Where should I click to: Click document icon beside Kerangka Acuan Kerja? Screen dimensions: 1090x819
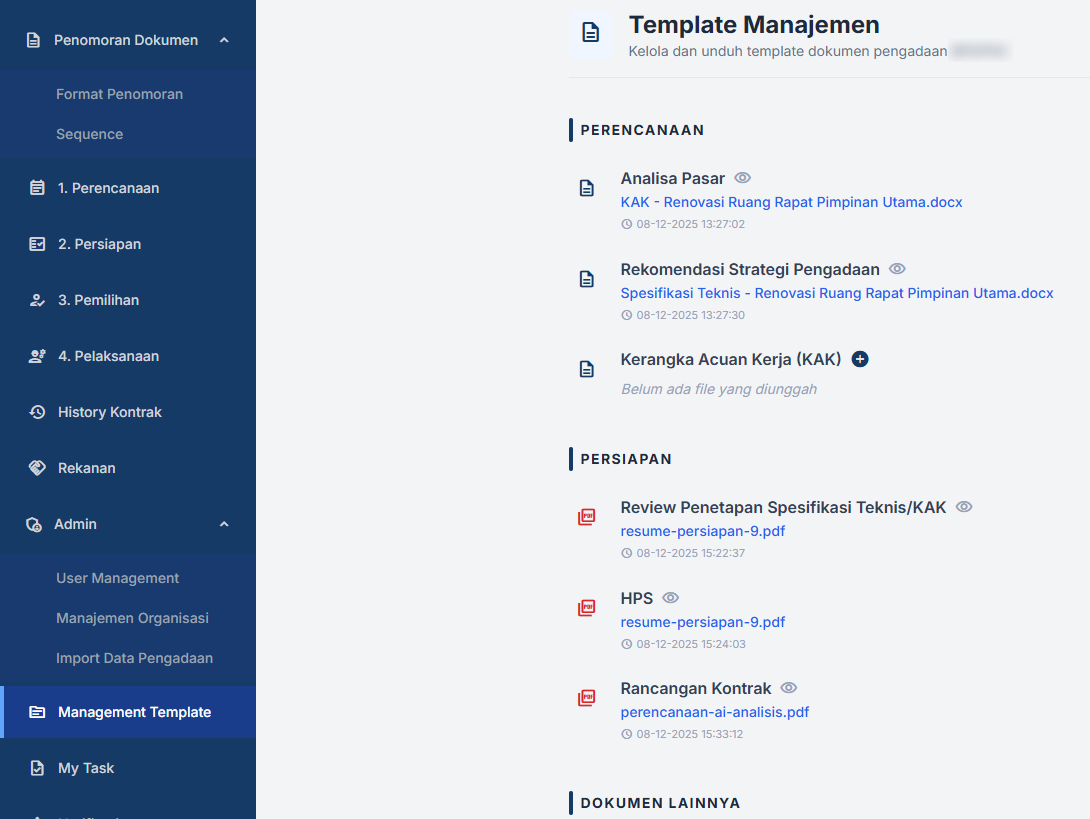[587, 369]
